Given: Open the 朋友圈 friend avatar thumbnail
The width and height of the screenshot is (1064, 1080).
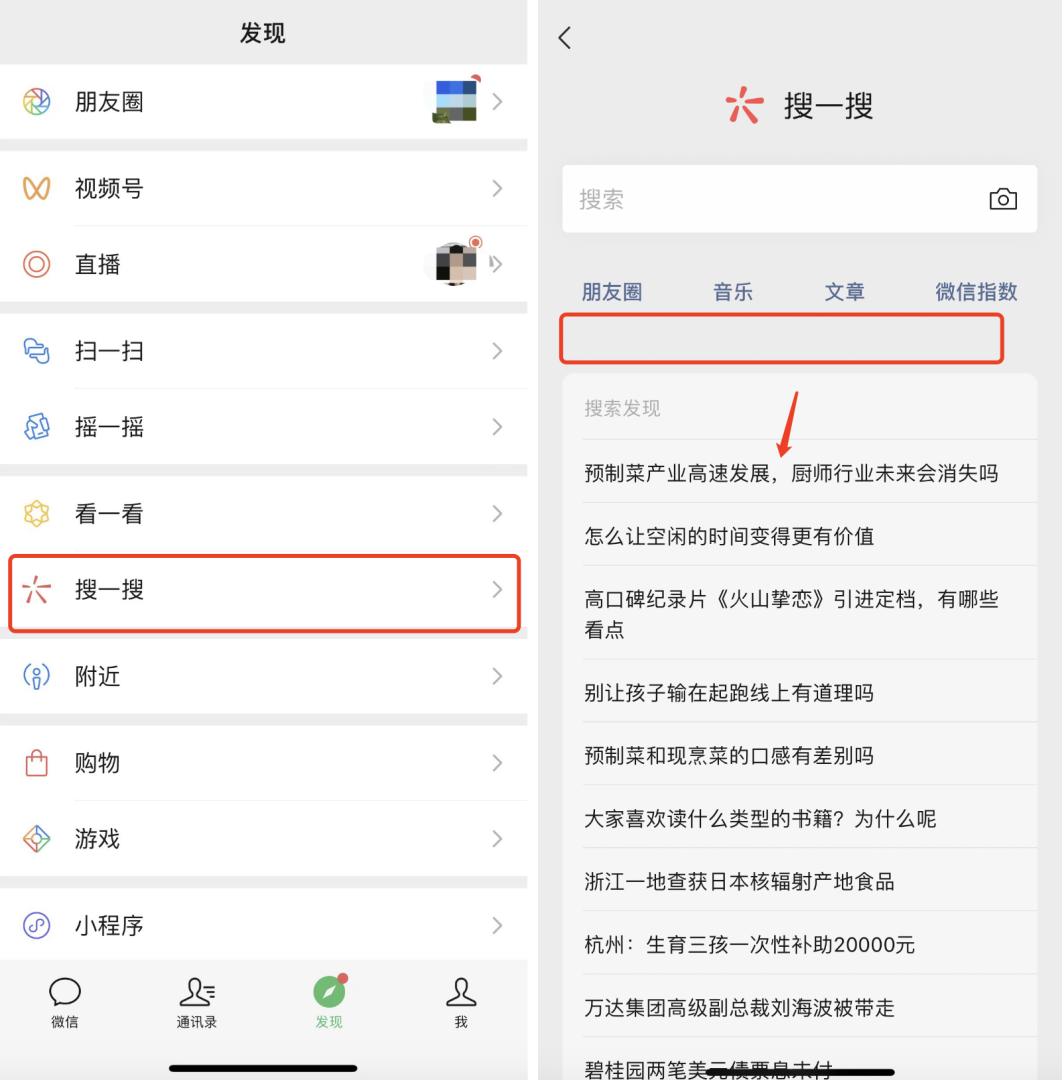Looking at the screenshot, I should click(456, 101).
